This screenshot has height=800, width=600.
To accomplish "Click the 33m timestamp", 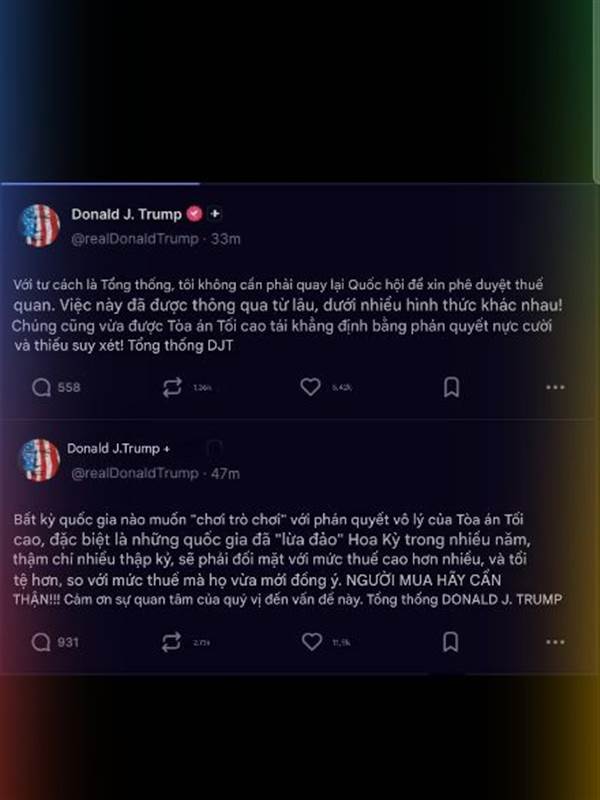I will (x=225, y=239).
